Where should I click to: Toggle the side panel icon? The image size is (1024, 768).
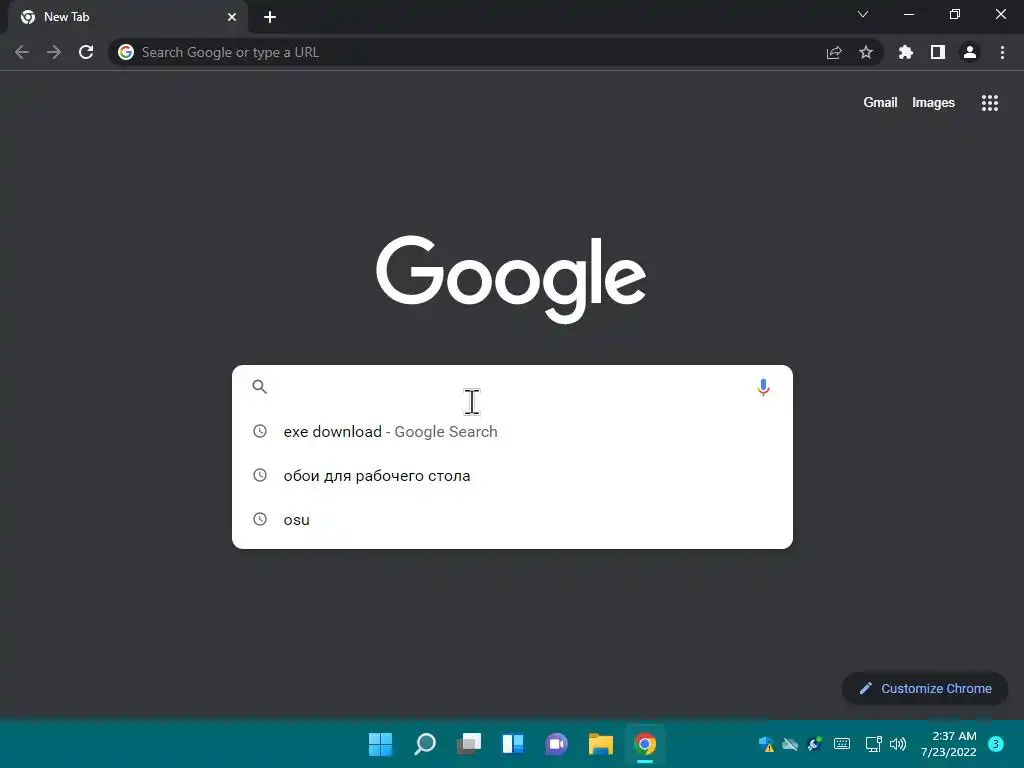click(x=938, y=52)
